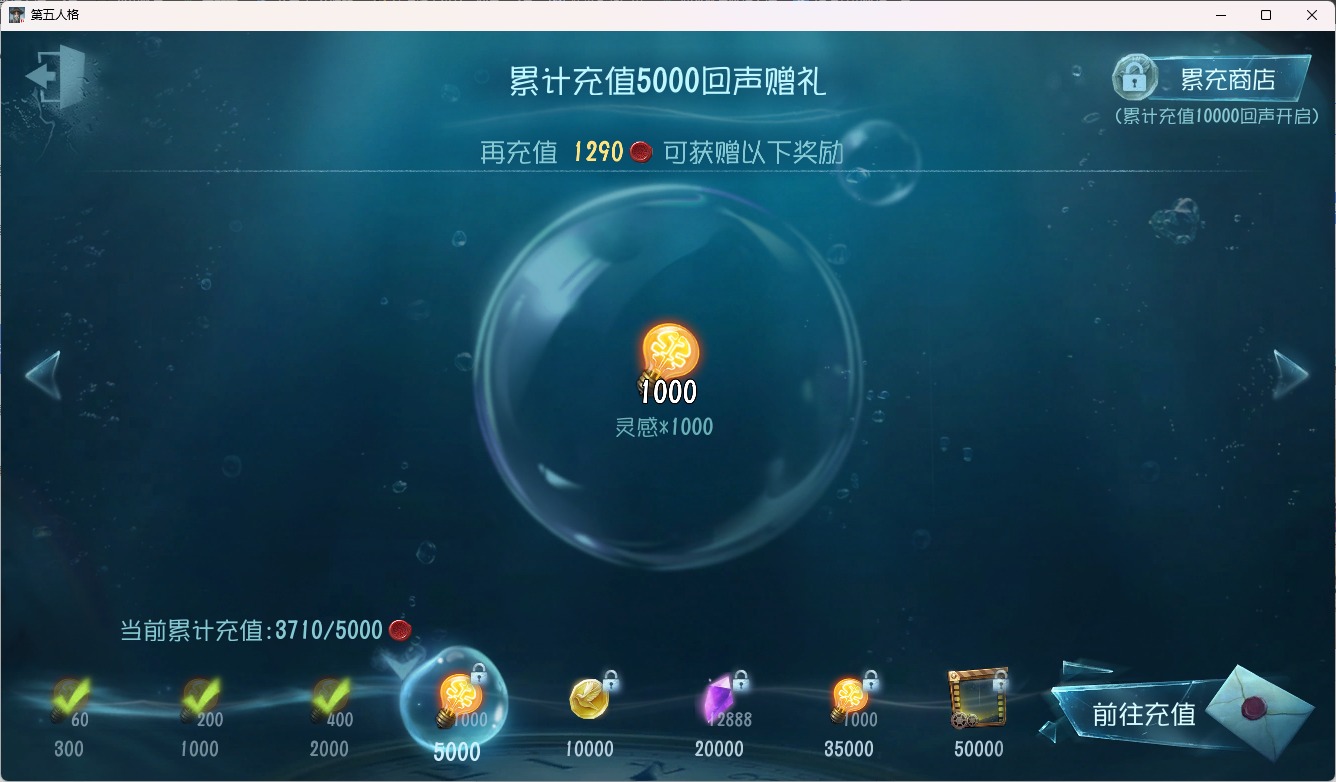Click the echo currency icon after 3710/5000
1336x782 pixels.
pyautogui.click(x=400, y=630)
